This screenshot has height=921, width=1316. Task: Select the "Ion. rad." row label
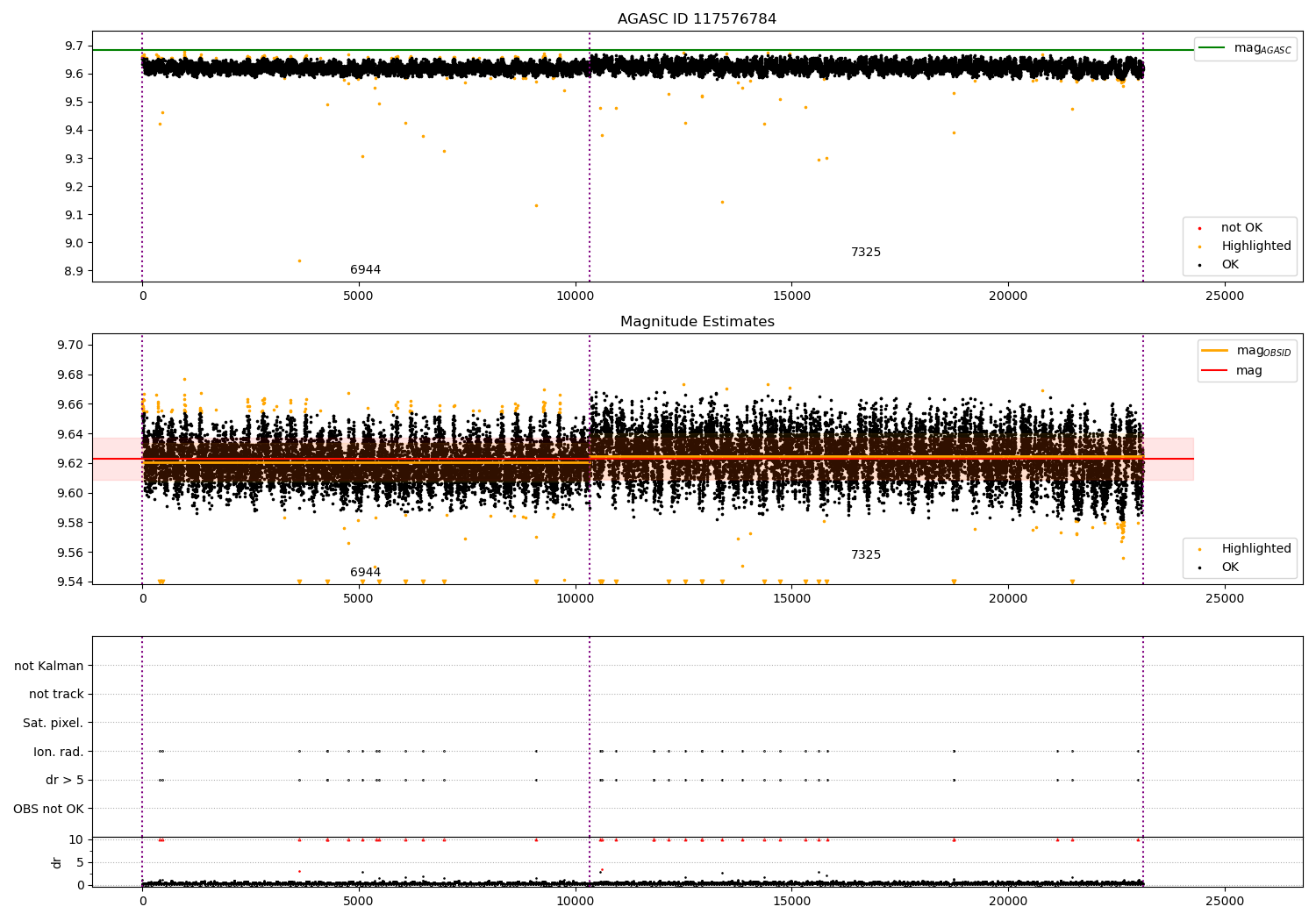(x=59, y=752)
